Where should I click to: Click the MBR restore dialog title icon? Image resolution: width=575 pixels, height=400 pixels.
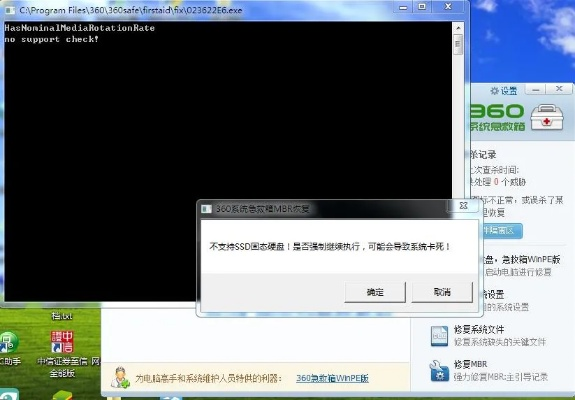click(x=206, y=209)
